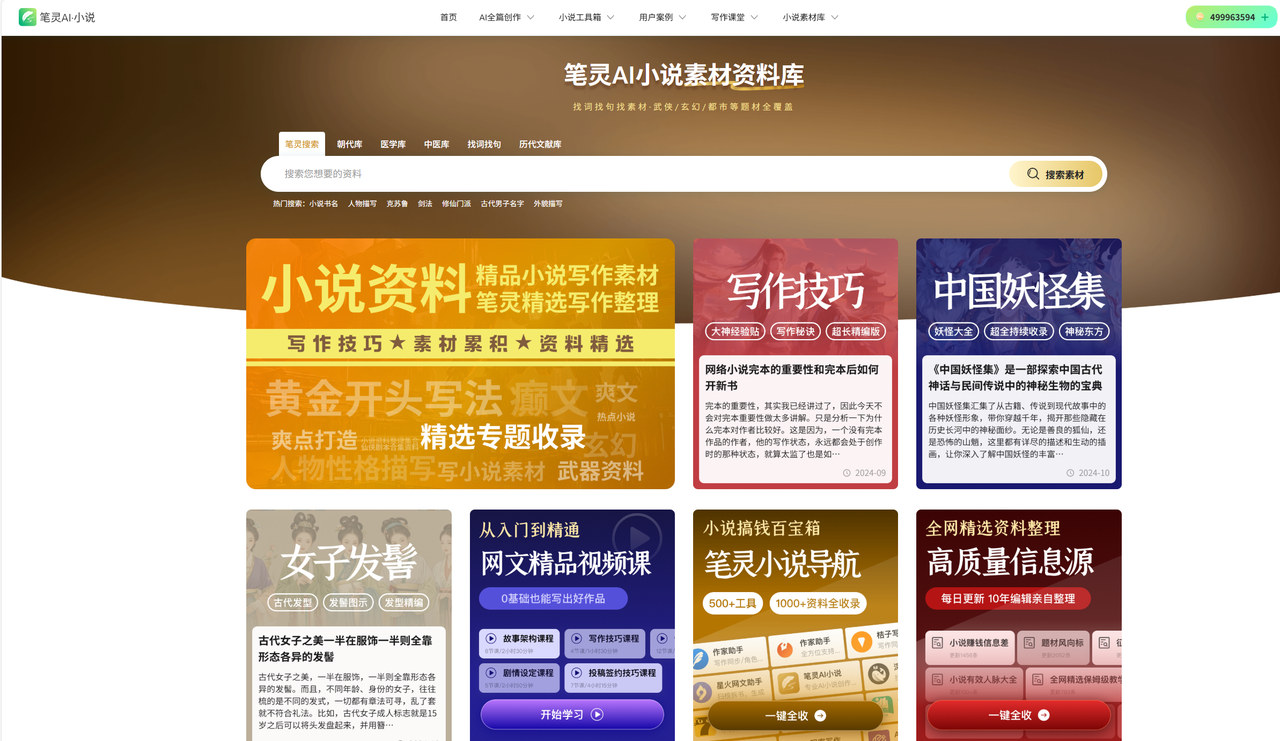Open the 小说资料 featured banner
The height and width of the screenshot is (741, 1280).
460,364
